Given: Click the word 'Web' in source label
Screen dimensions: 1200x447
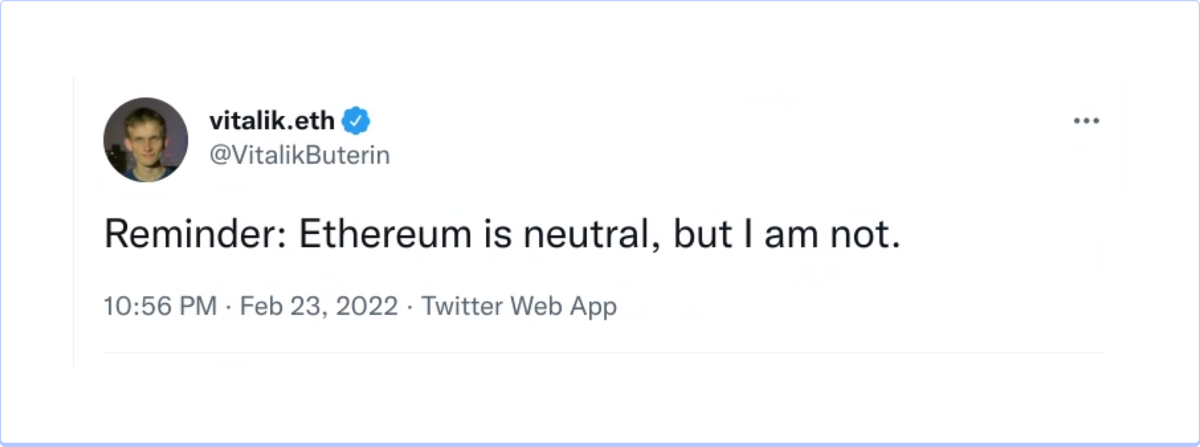Looking at the screenshot, I should [535, 306].
